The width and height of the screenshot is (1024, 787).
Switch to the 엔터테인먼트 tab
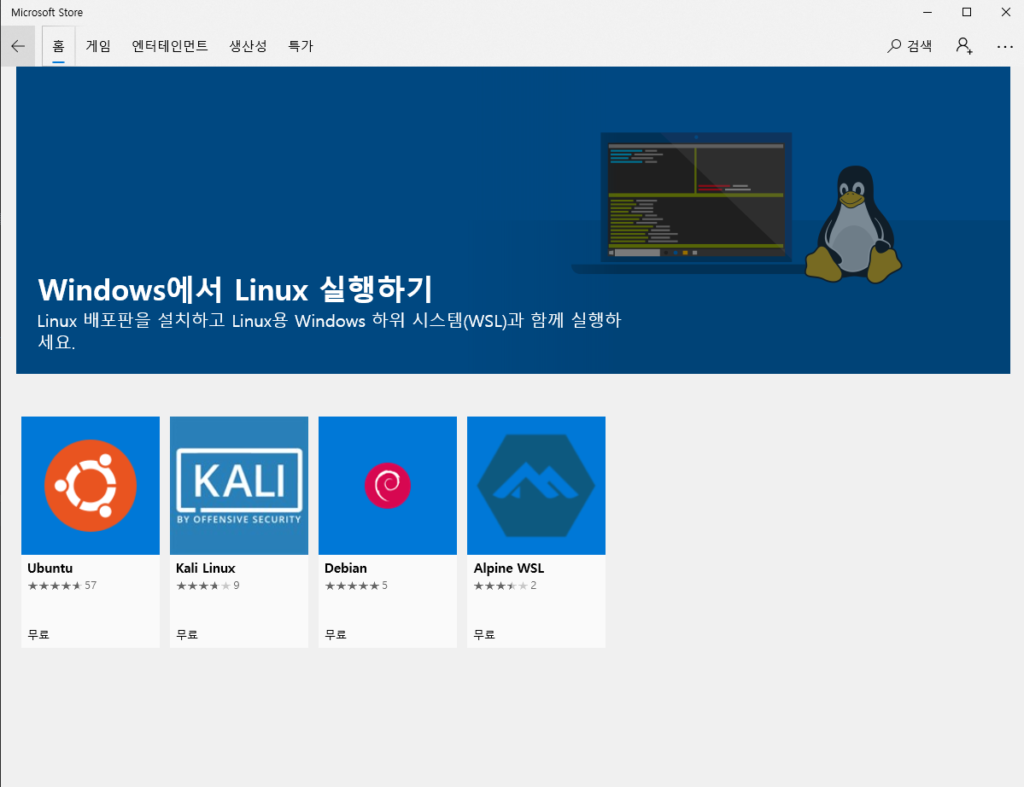[170, 46]
